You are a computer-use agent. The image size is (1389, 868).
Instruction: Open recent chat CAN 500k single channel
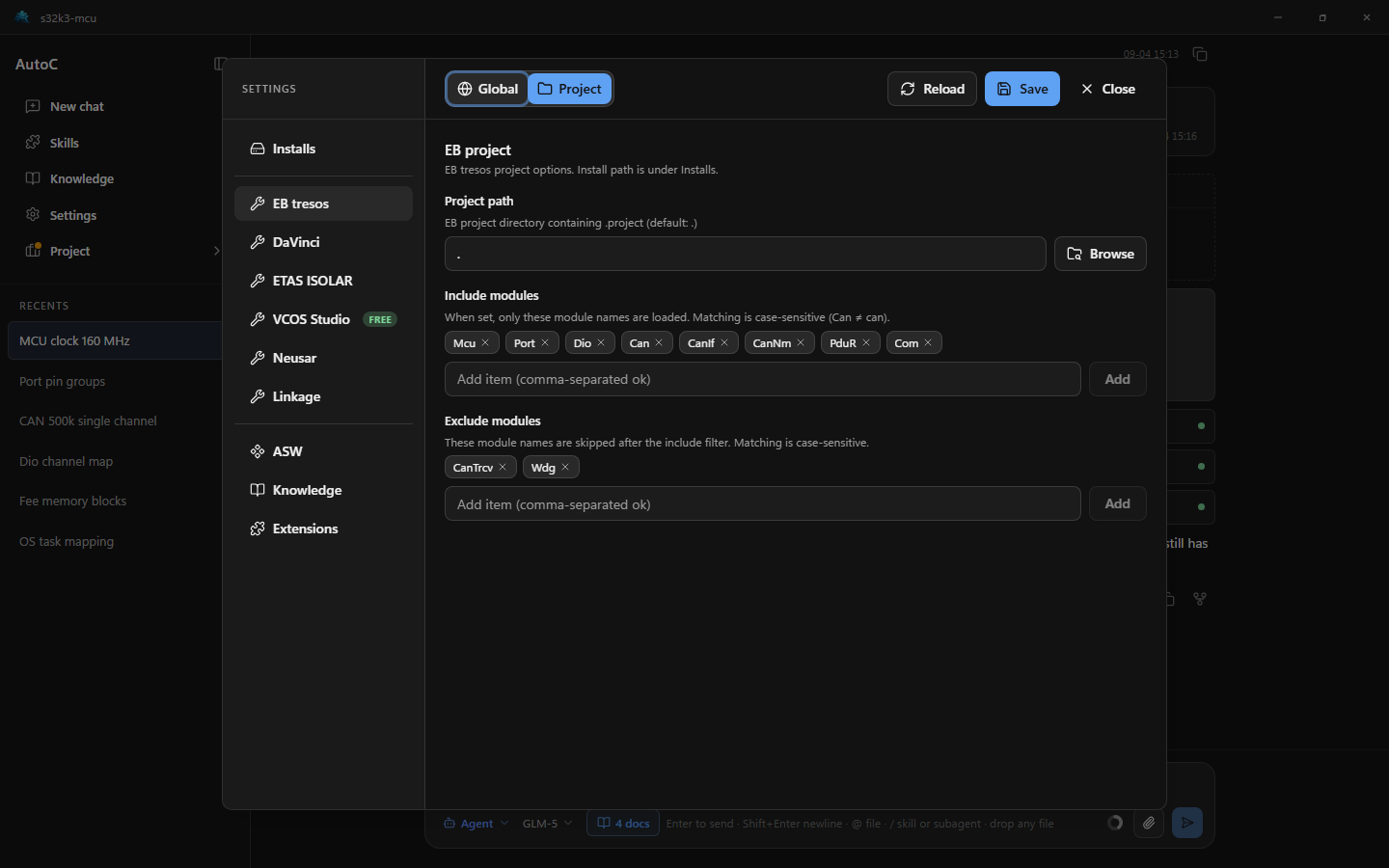[115, 420]
